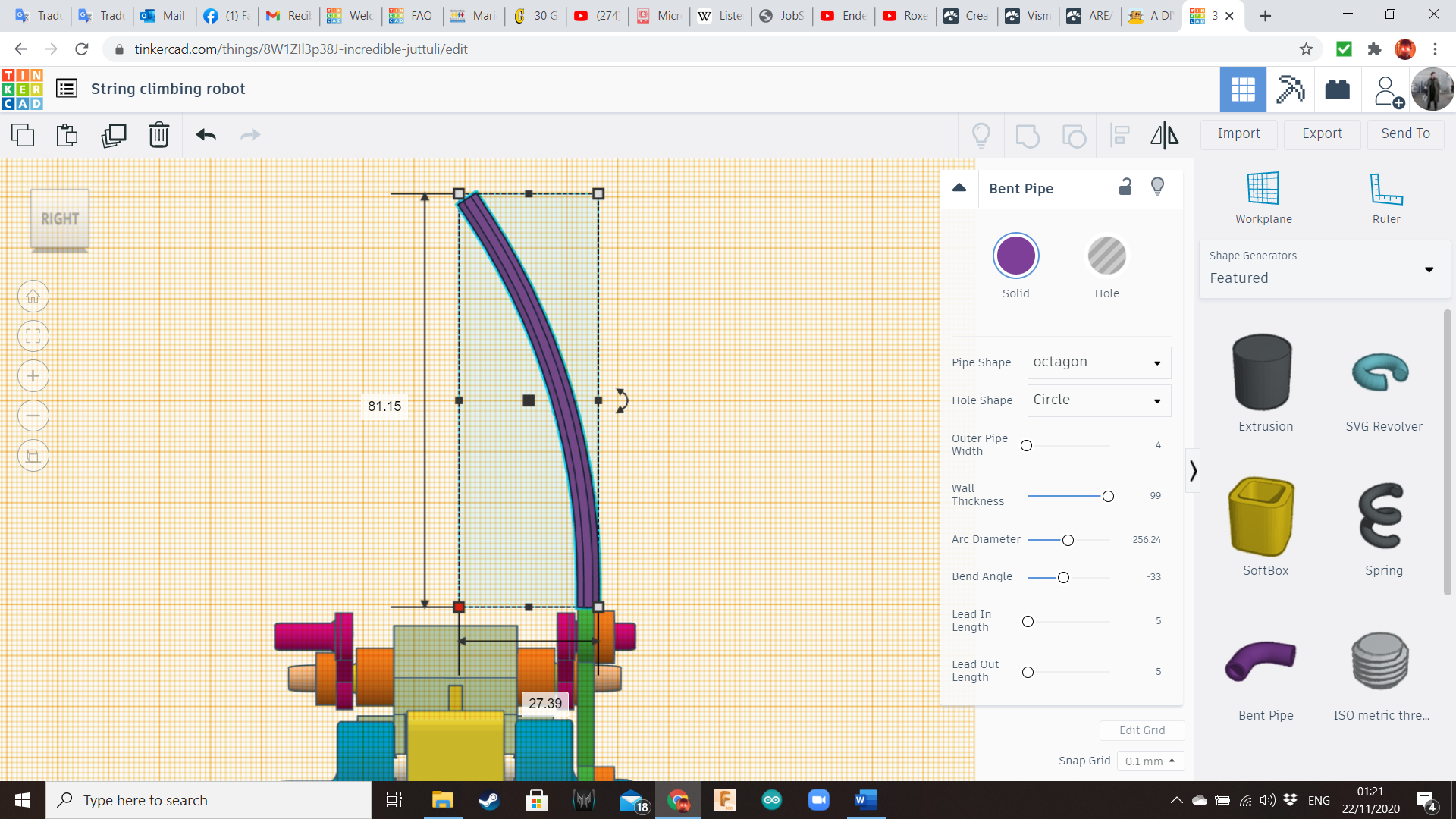The height and width of the screenshot is (819, 1456).
Task: Click the Export button
Action: 1322,133
